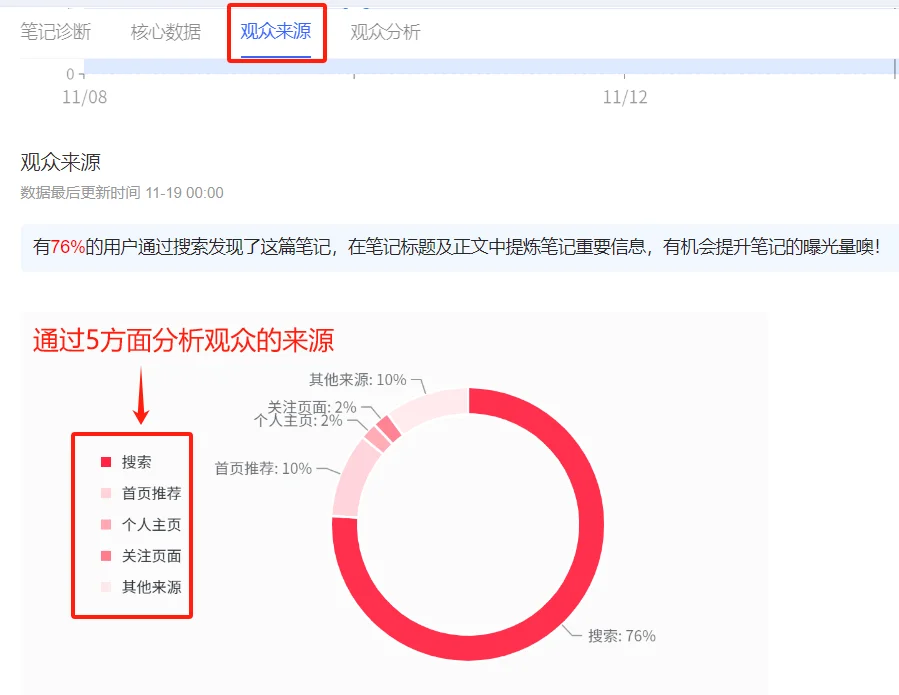899x695 pixels.
Task: Click the 11/08 date axis label
Action: point(85,97)
